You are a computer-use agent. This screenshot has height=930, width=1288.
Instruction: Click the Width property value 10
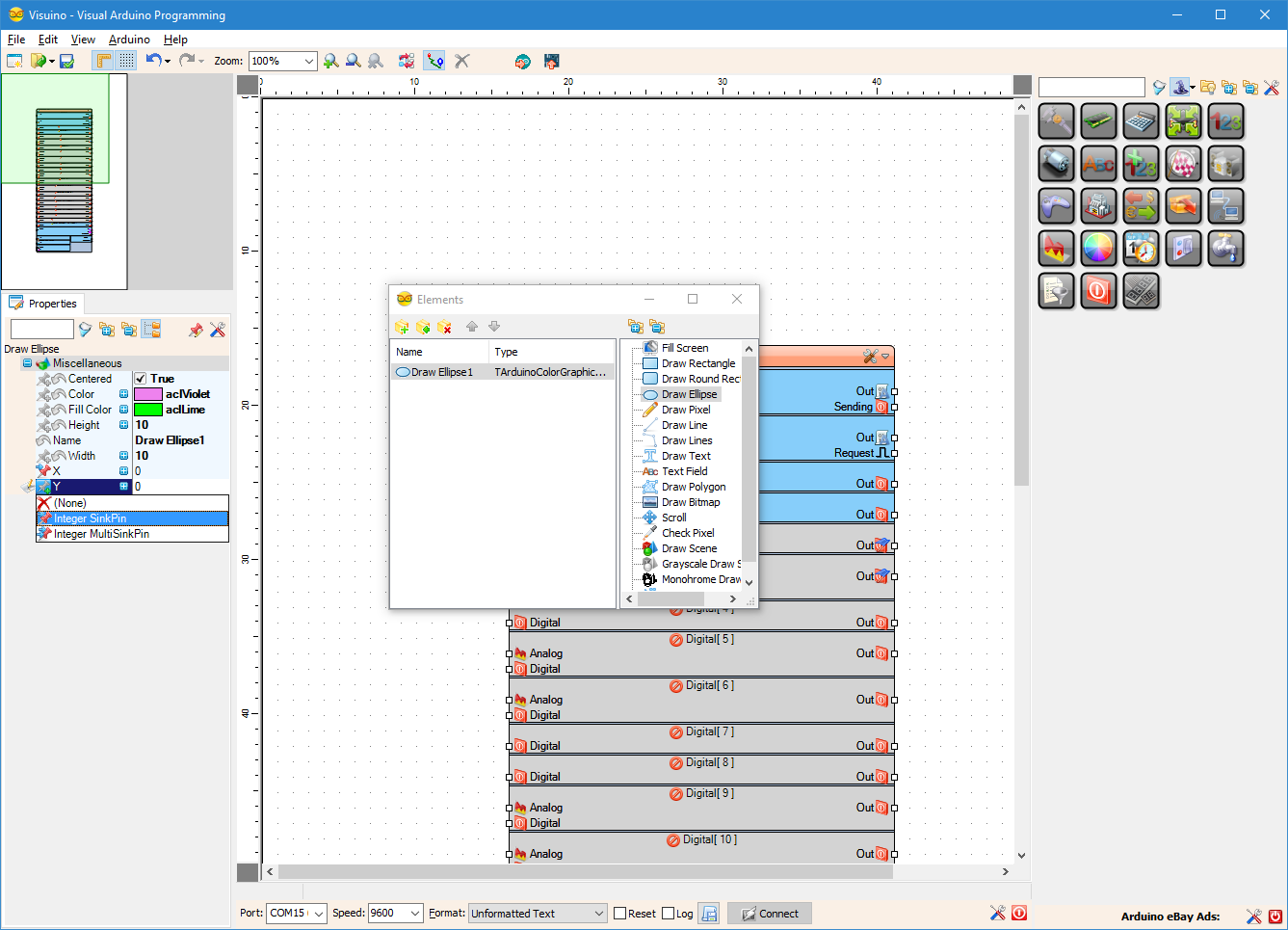(x=181, y=456)
